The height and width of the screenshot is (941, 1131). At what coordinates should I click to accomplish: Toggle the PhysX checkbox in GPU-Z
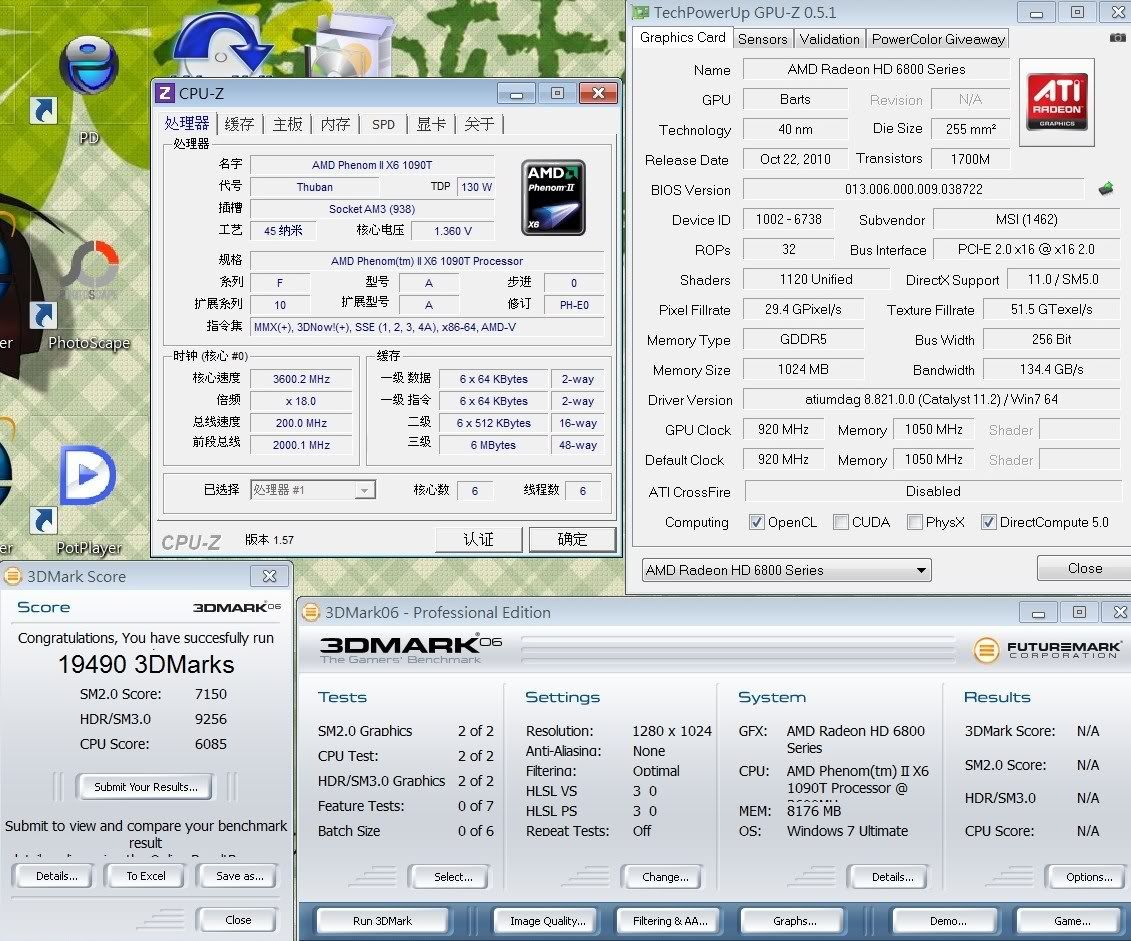pyautogui.click(x=915, y=522)
